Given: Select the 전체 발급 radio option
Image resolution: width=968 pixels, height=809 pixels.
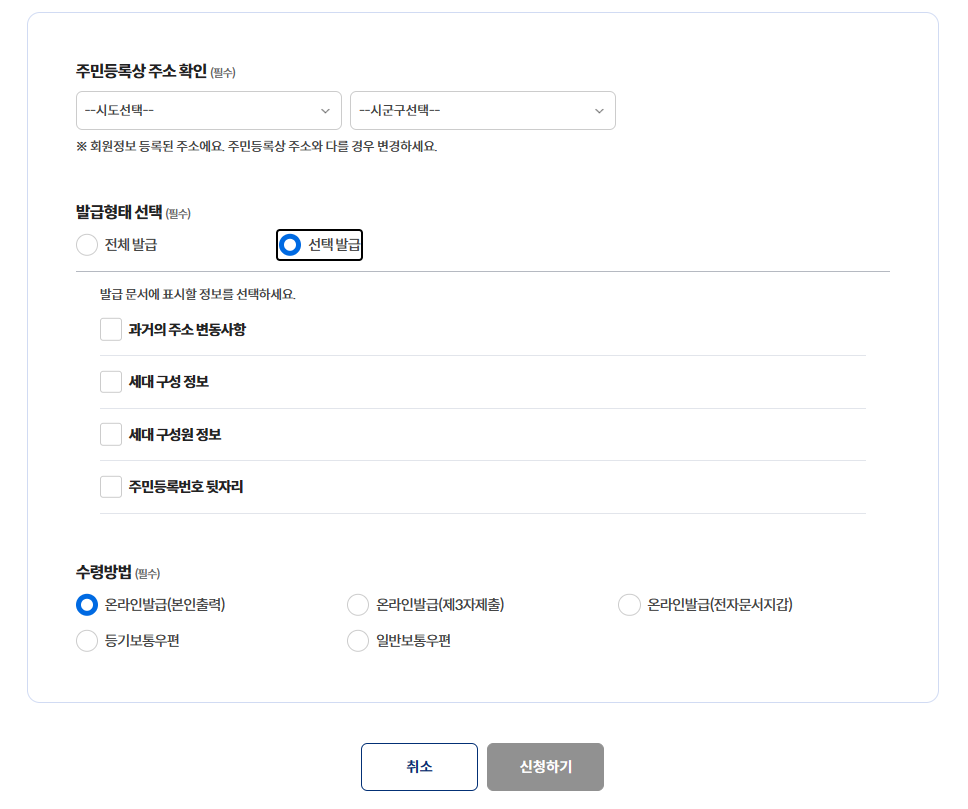Looking at the screenshot, I should tap(87, 245).
